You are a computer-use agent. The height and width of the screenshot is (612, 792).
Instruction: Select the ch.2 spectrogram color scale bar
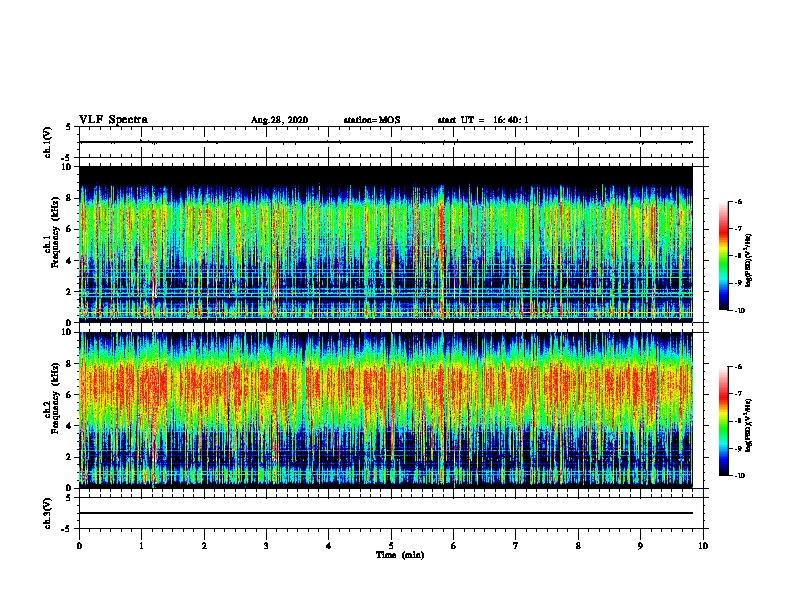pyautogui.click(x=723, y=421)
